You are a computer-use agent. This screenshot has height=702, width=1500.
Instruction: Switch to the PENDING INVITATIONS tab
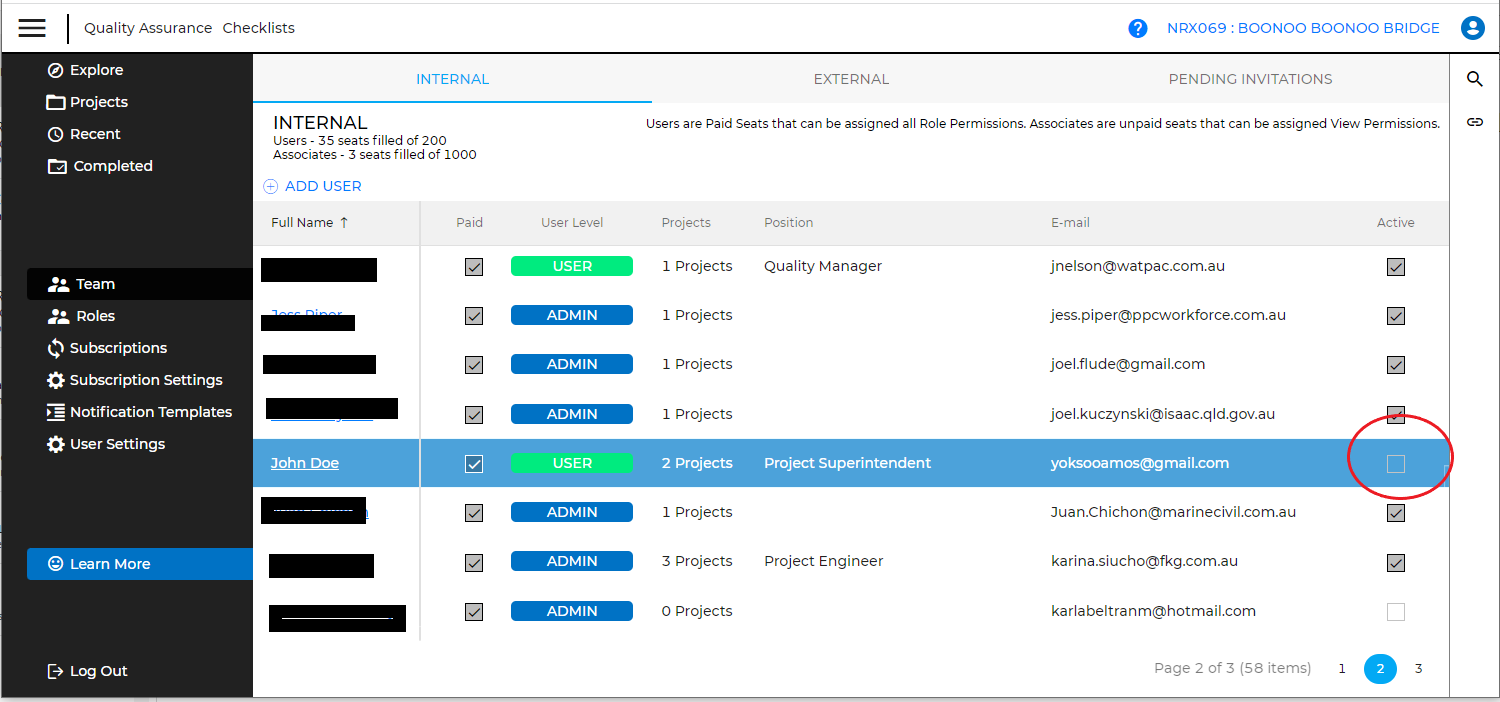1250,79
